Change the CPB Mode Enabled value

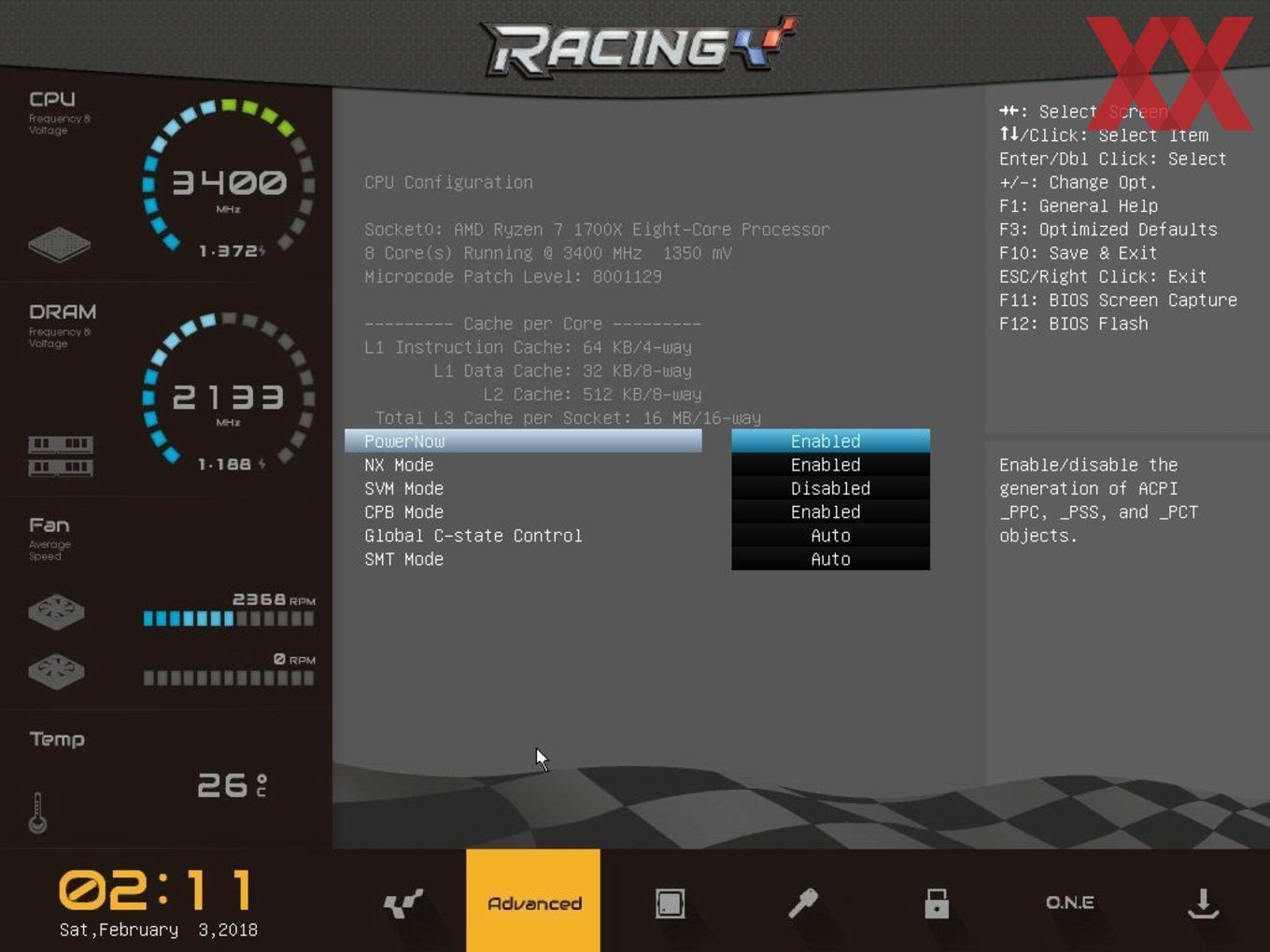[830, 511]
